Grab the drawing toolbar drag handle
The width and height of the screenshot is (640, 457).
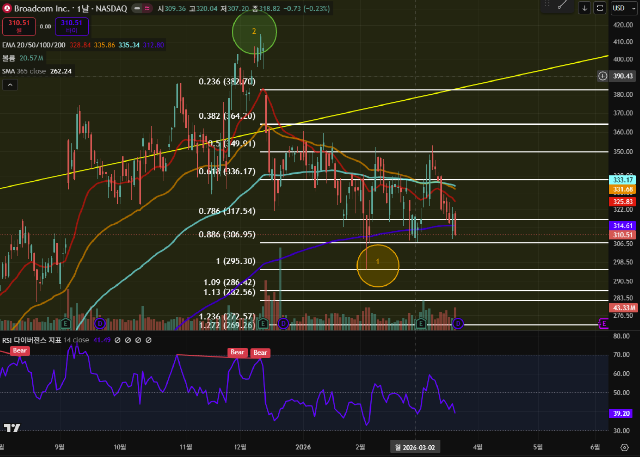[547, 5]
